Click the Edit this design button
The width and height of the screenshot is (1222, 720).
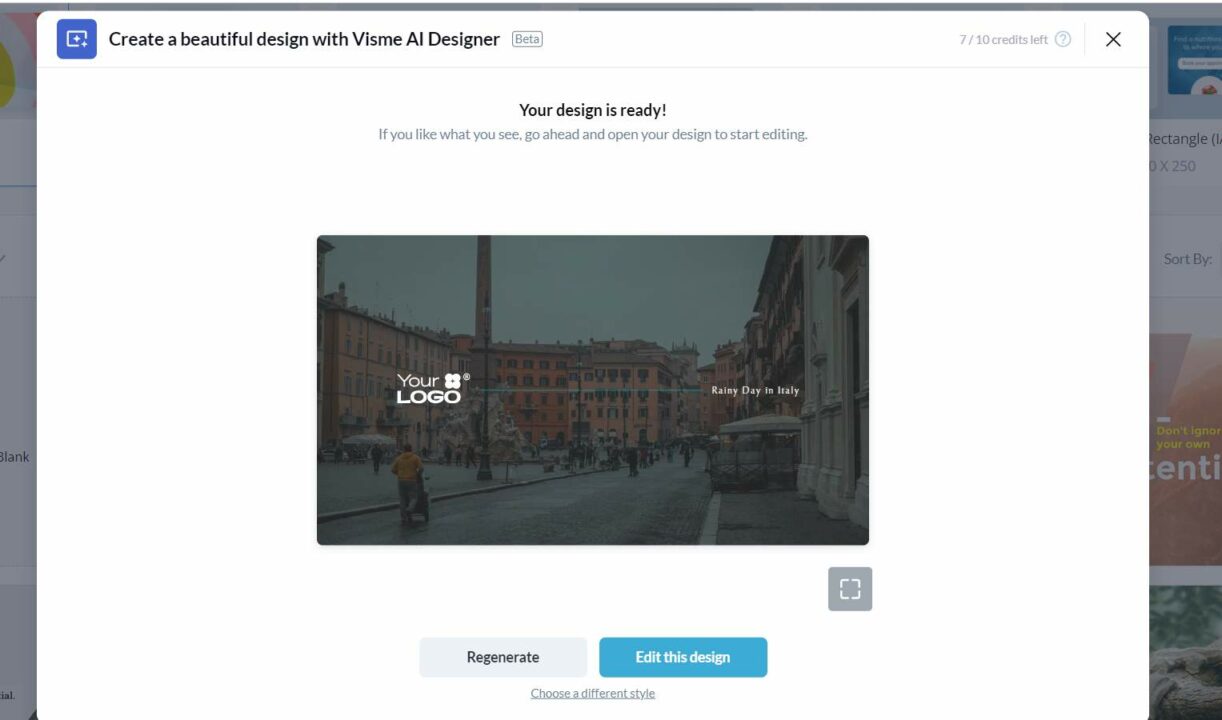[683, 657]
